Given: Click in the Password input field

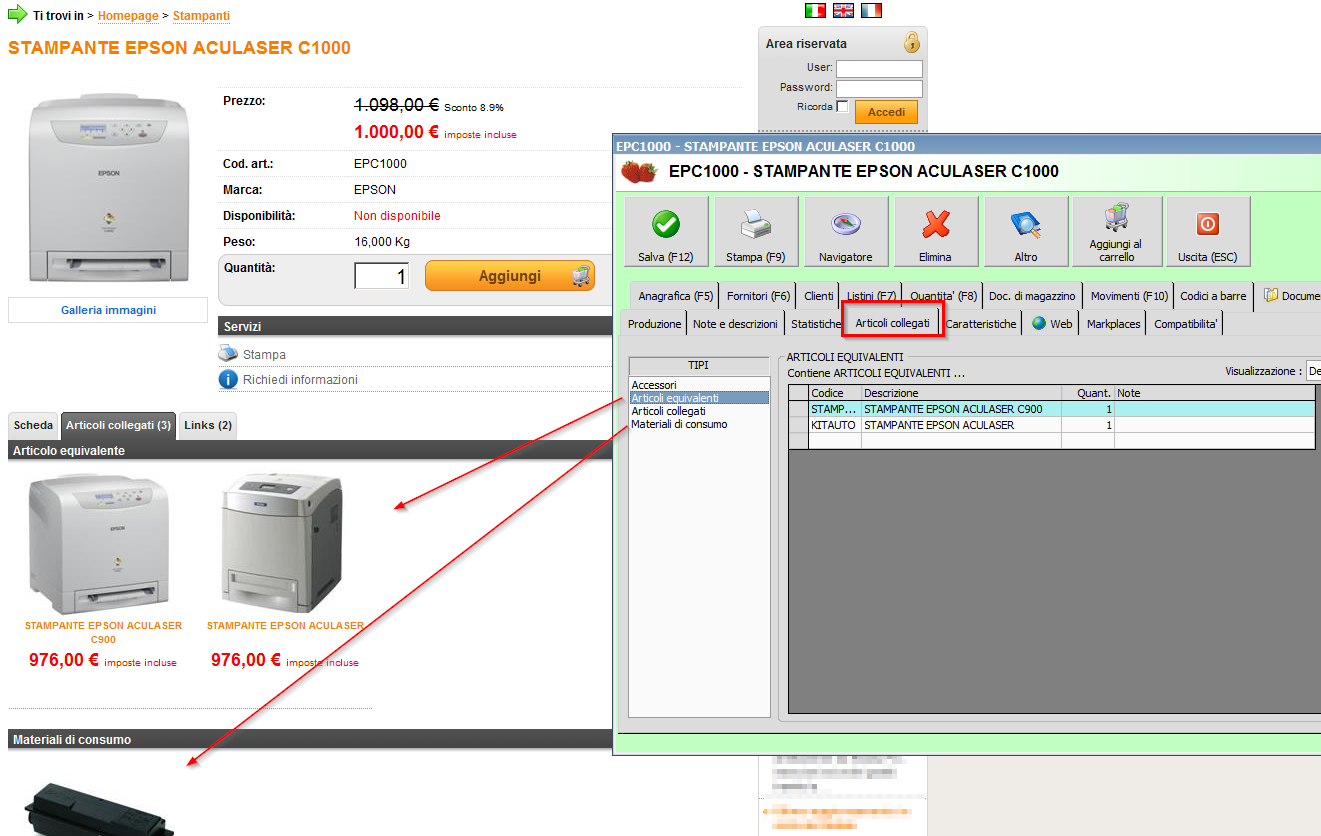Looking at the screenshot, I should 879,88.
